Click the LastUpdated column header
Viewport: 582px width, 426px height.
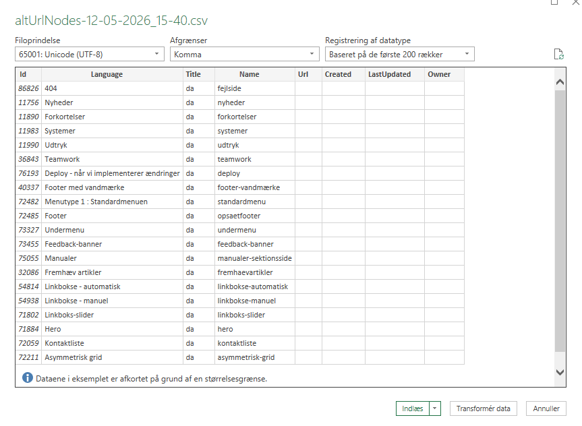pyautogui.click(x=395, y=74)
